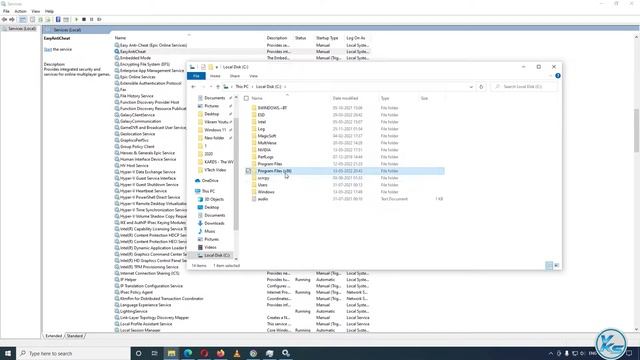Open the Action menu in Services window
Screen dimensions: 640x360
coord(20,11)
